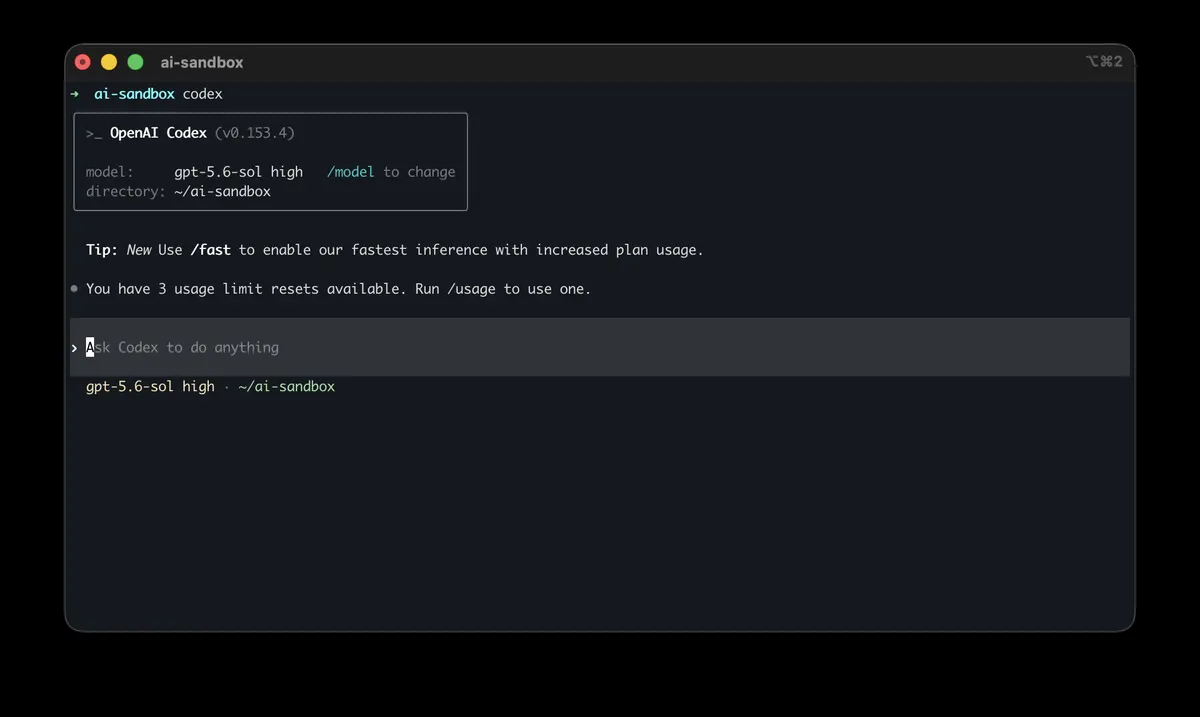Click the 'directory:' label
This screenshot has width=1200, height=717.
[x=126, y=191]
